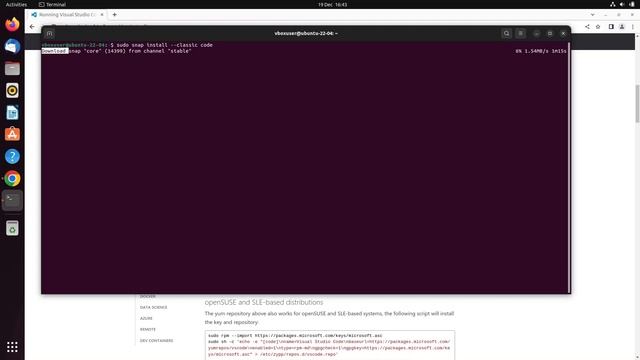Viewport: 640px width, 360px height.
Task: Go back in Chrome browser
Action: coord(32,27)
